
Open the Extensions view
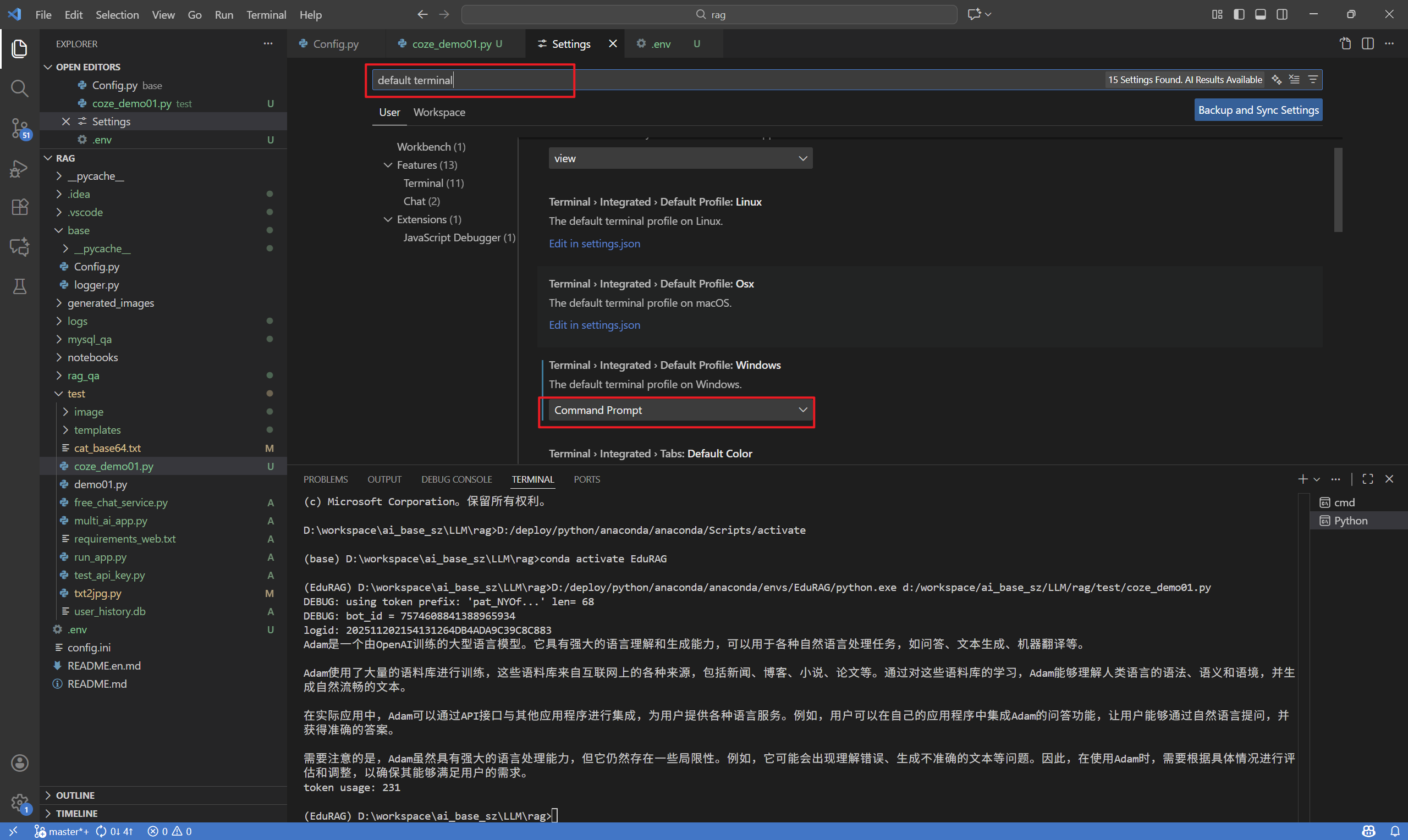19,207
